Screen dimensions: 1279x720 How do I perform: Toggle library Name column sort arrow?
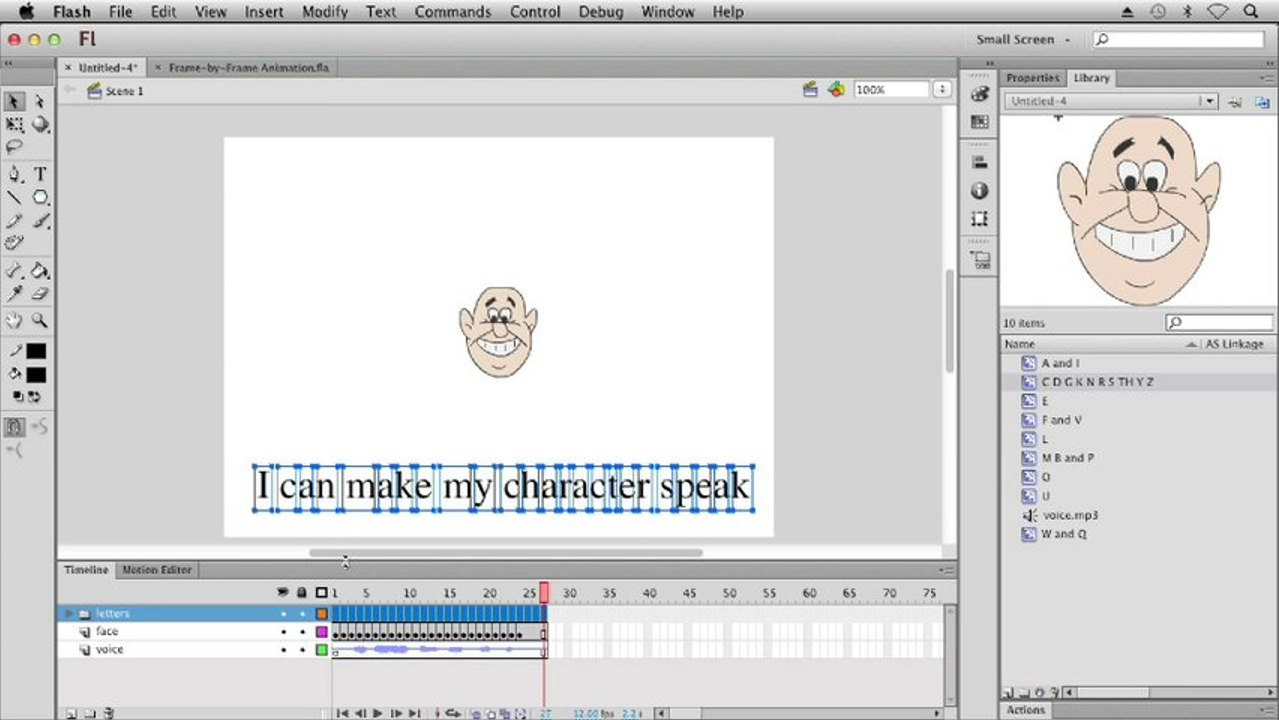(1191, 344)
